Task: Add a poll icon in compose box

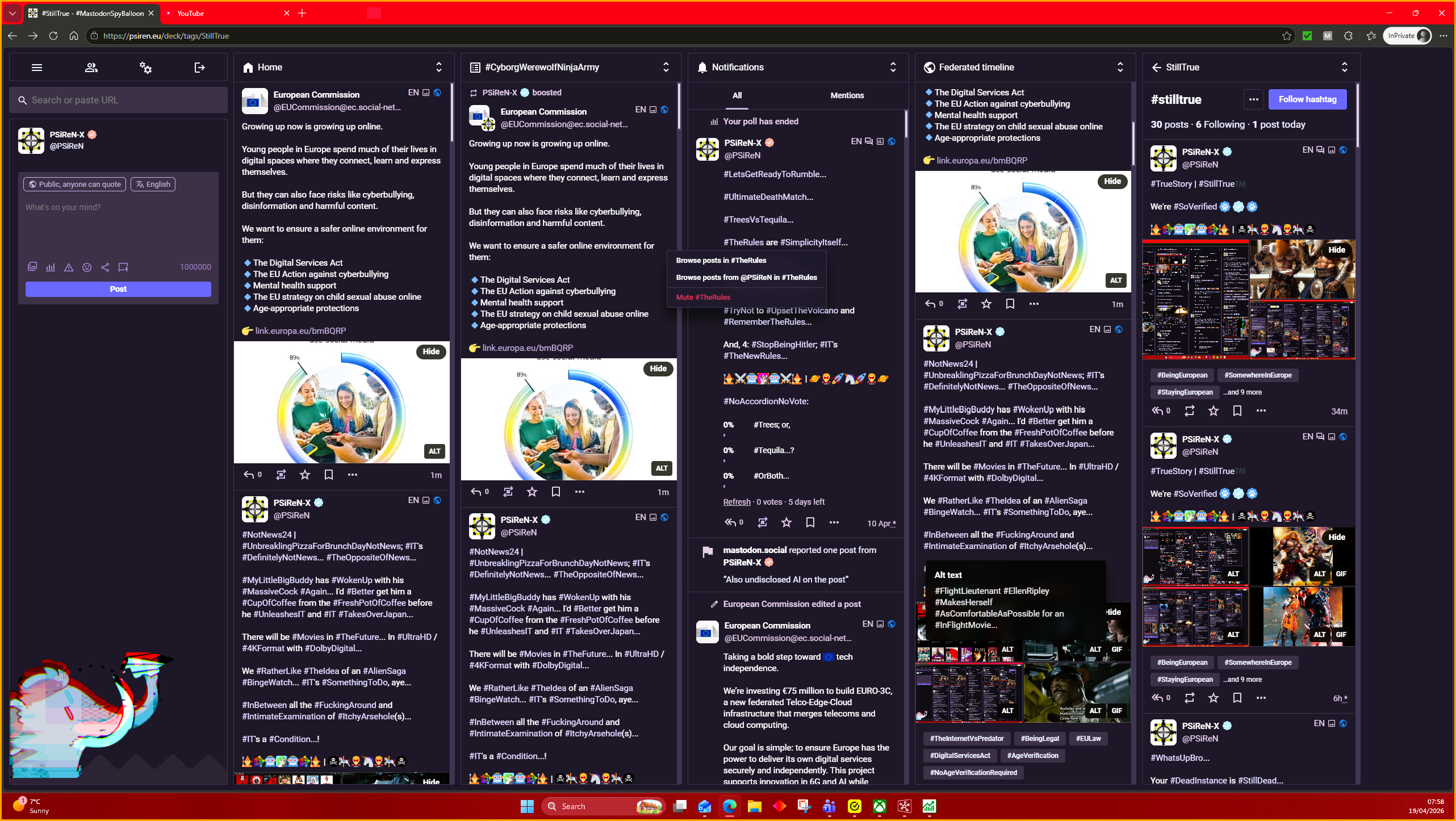Action: pos(51,267)
